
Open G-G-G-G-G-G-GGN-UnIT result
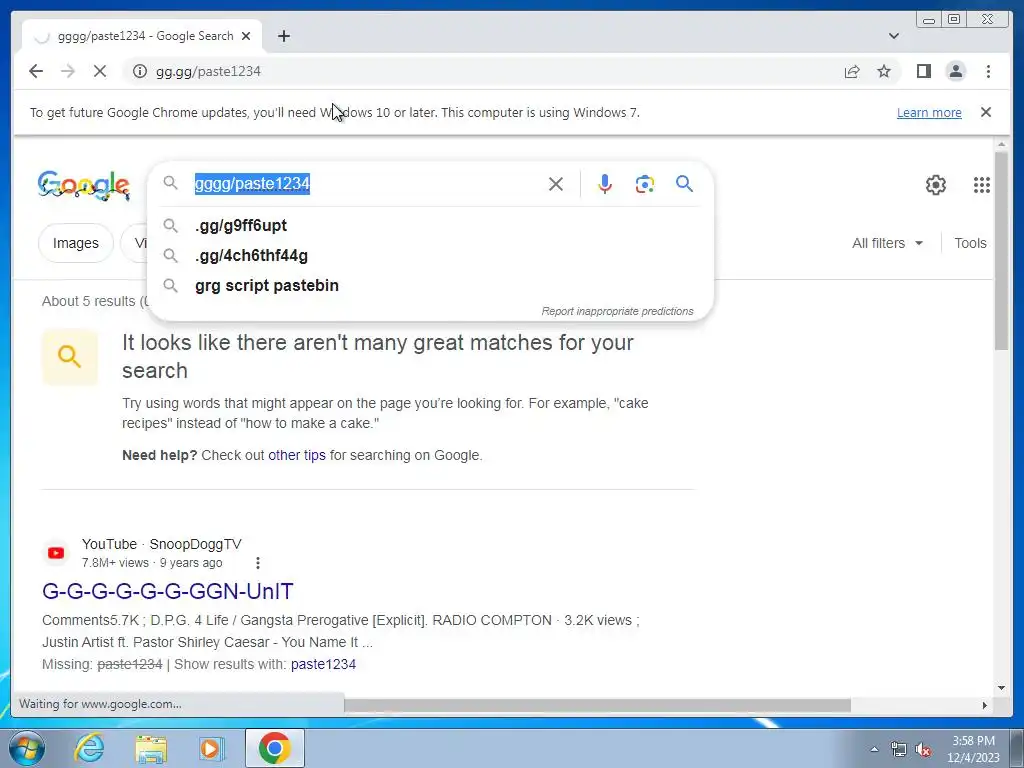[168, 591]
